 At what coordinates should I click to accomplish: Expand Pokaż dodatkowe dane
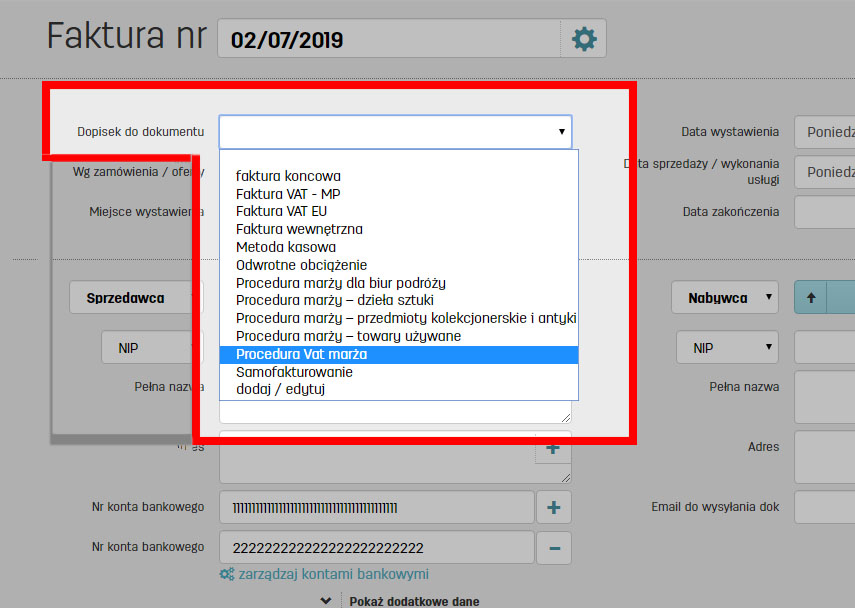[414, 600]
